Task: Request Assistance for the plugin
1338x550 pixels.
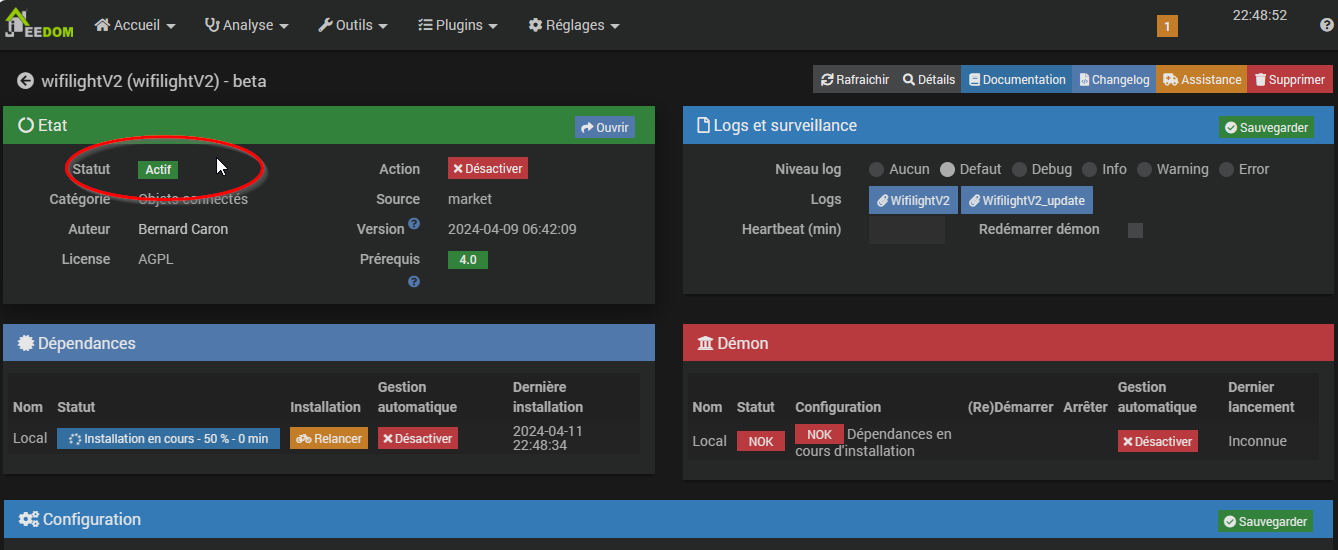Action: pos(1202,80)
